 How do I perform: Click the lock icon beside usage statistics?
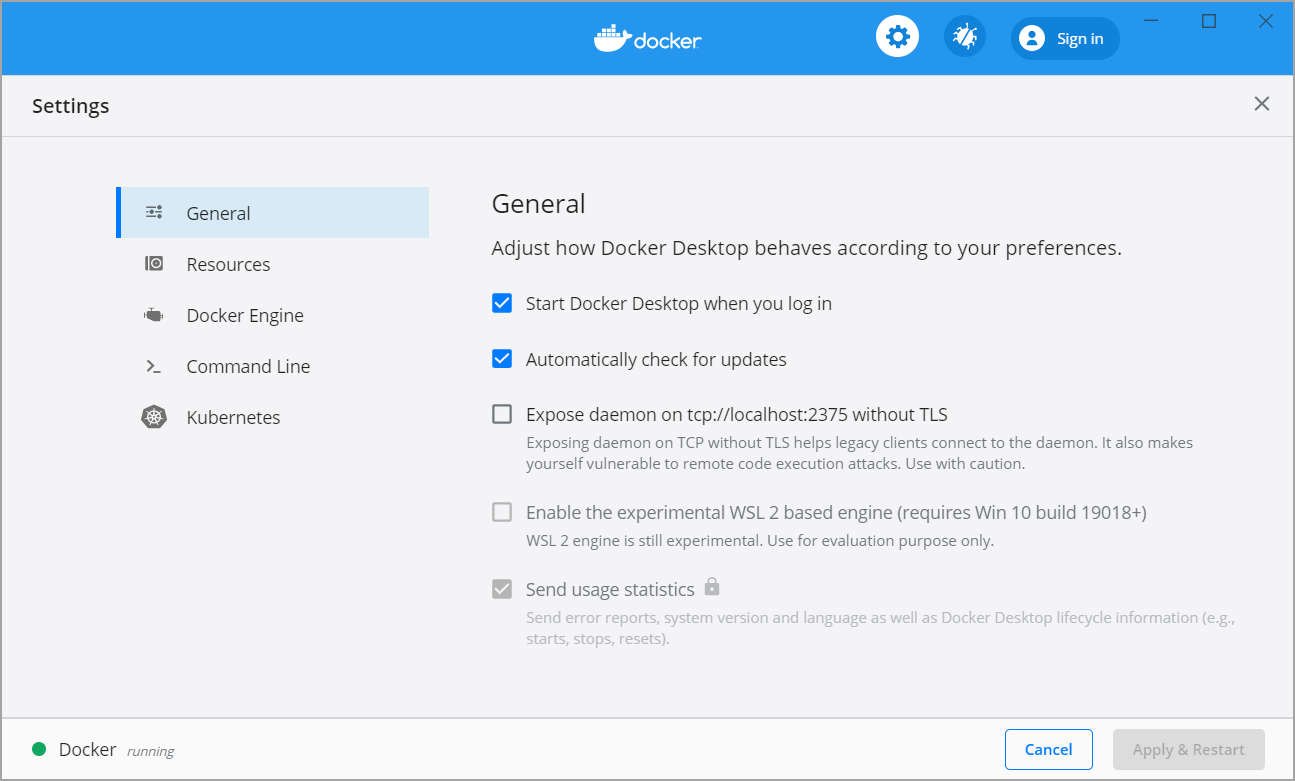point(712,586)
